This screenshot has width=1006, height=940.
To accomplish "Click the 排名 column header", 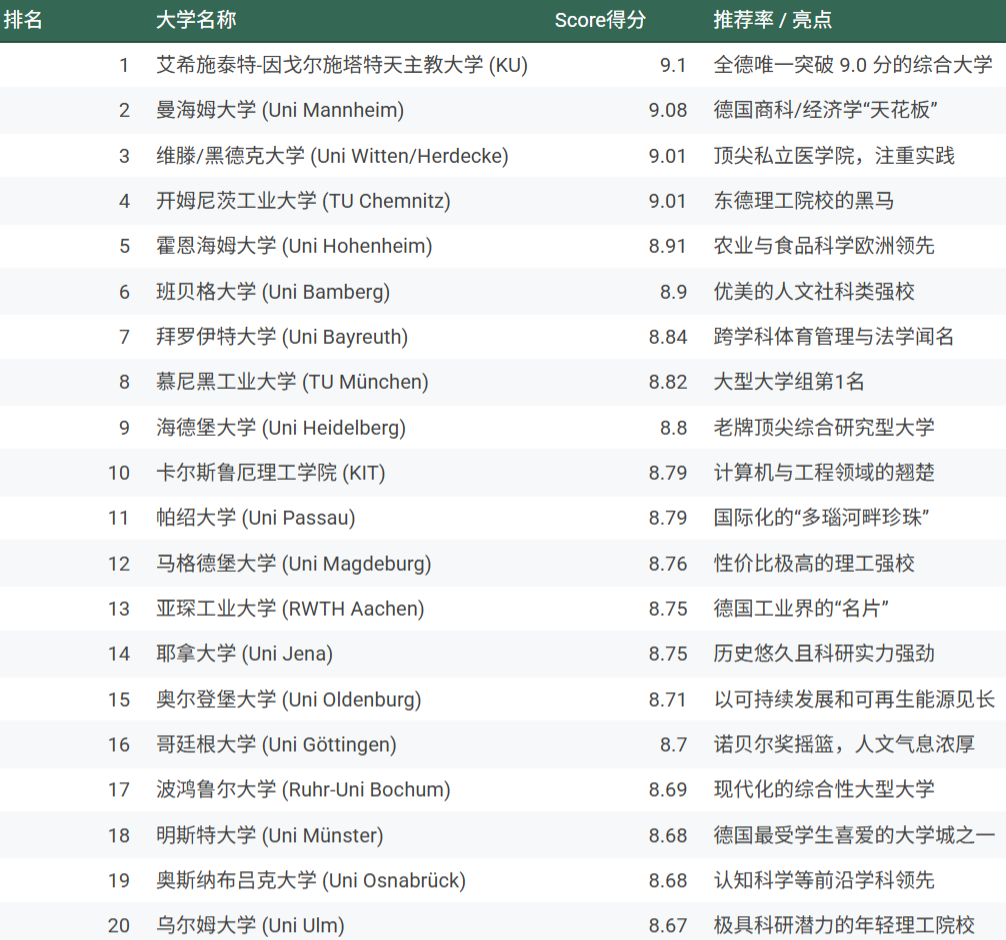I will point(23,20).
